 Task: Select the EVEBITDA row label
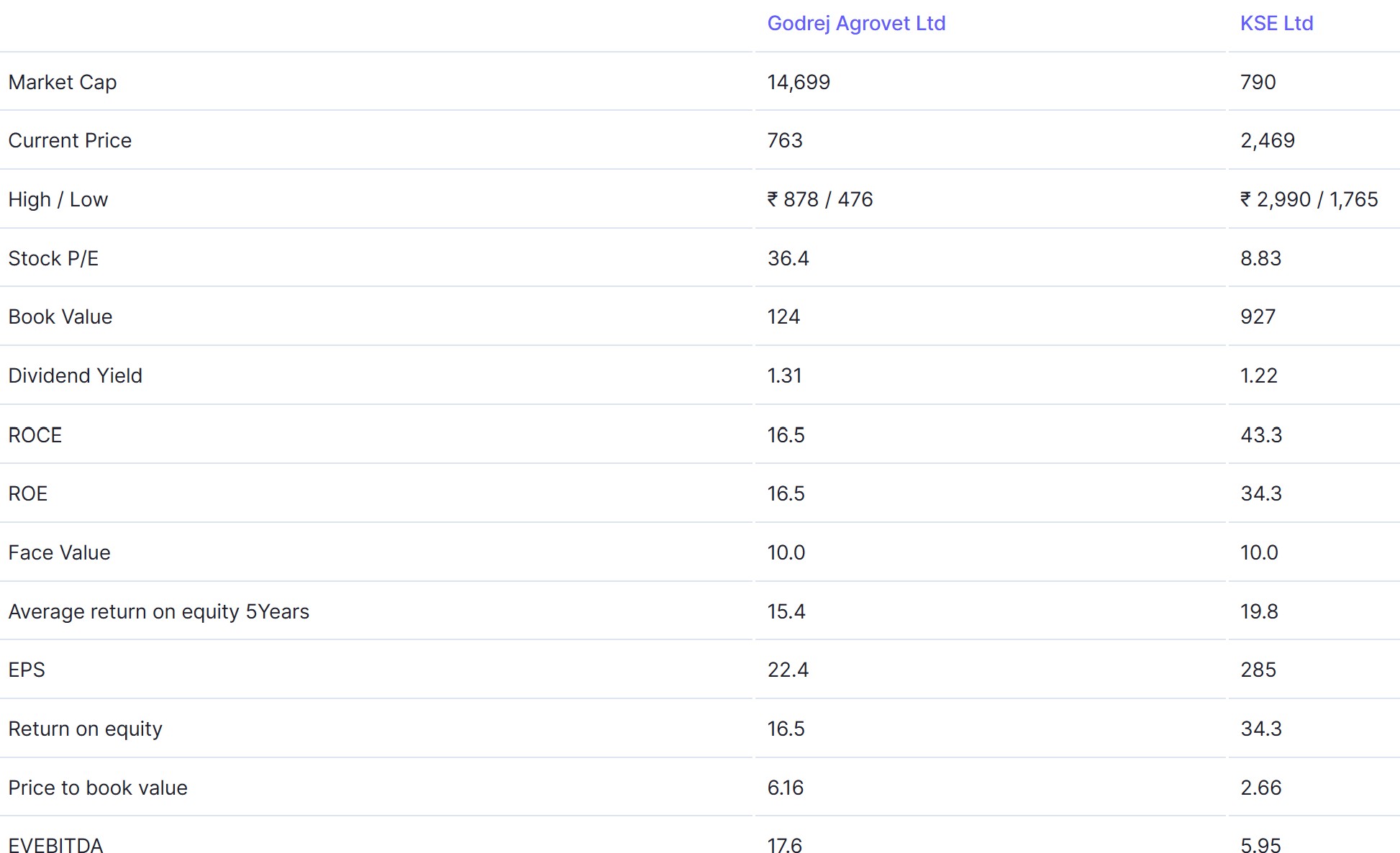(x=56, y=845)
